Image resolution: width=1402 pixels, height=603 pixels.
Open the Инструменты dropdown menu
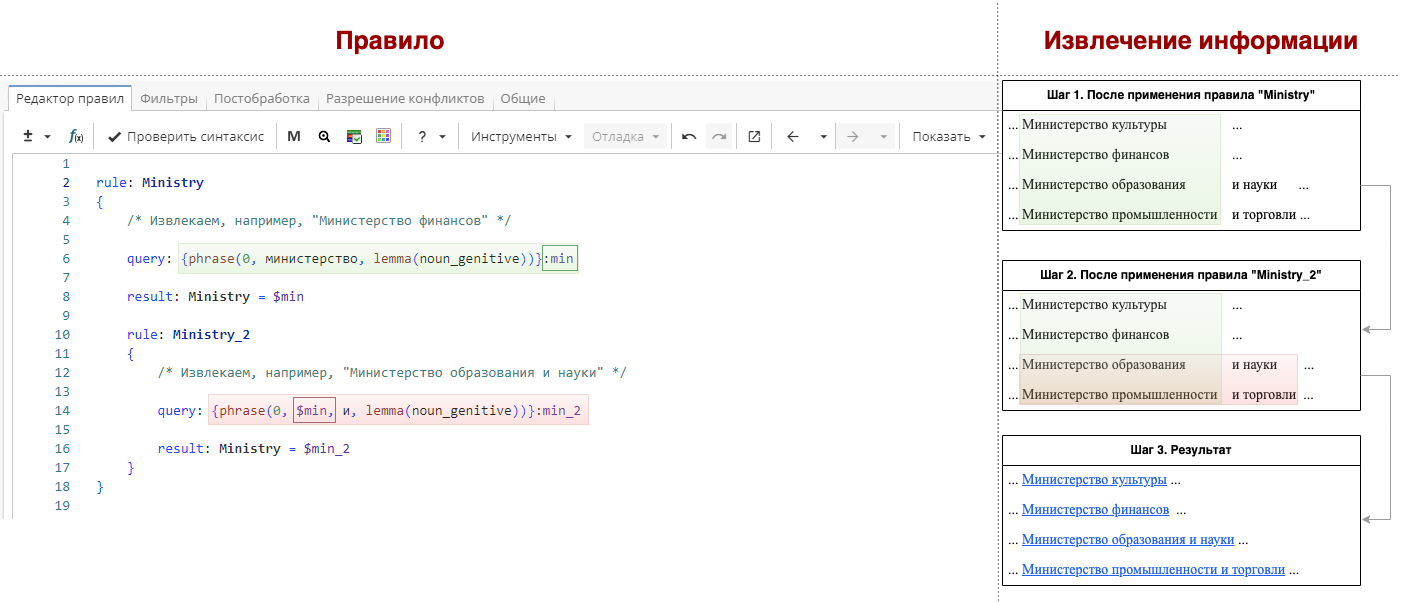tap(521, 136)
